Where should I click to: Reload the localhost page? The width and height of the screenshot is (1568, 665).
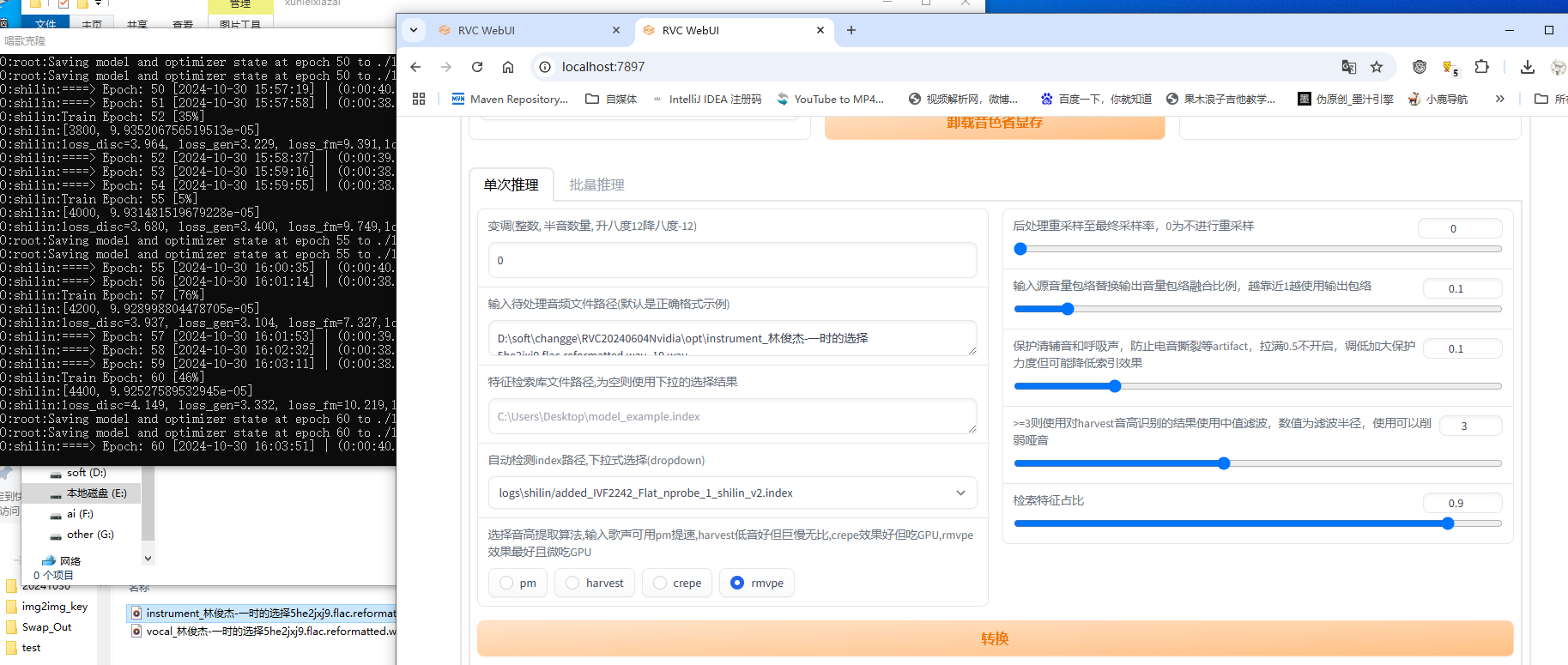tap(477, 67)
